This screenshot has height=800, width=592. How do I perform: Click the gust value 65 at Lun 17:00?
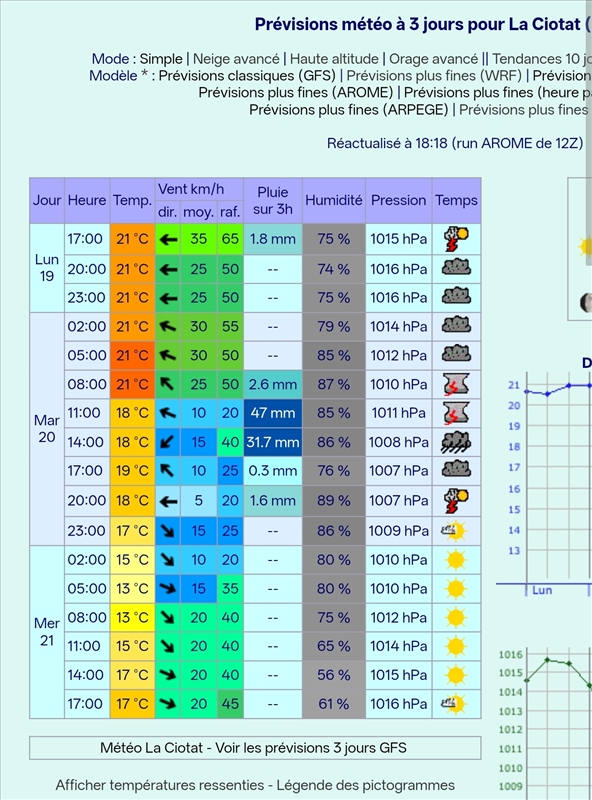click(x=230, y=239)
